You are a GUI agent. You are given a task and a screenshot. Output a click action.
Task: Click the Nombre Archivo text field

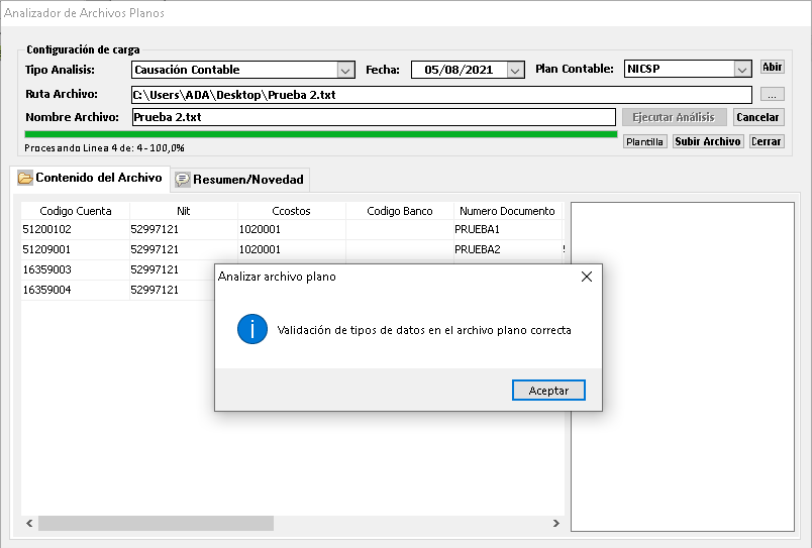(372, 117)
